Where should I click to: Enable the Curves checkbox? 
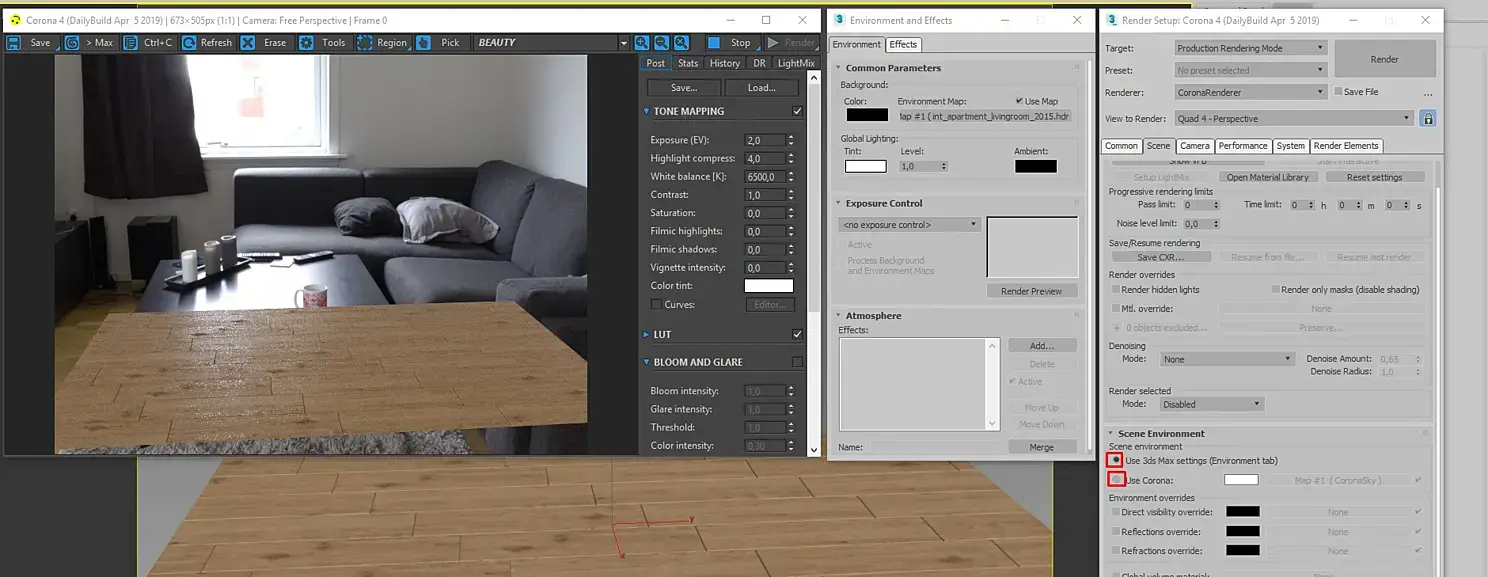[656, 304]
